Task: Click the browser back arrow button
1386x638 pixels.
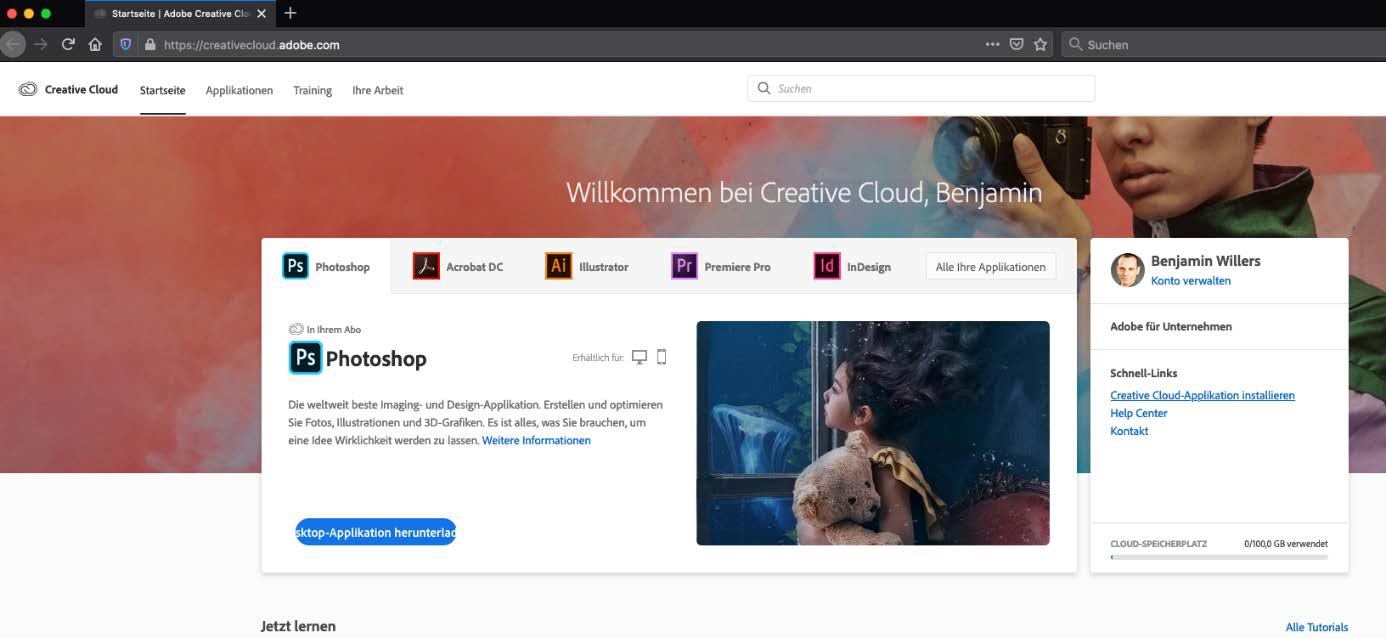Action: [12, 44]
